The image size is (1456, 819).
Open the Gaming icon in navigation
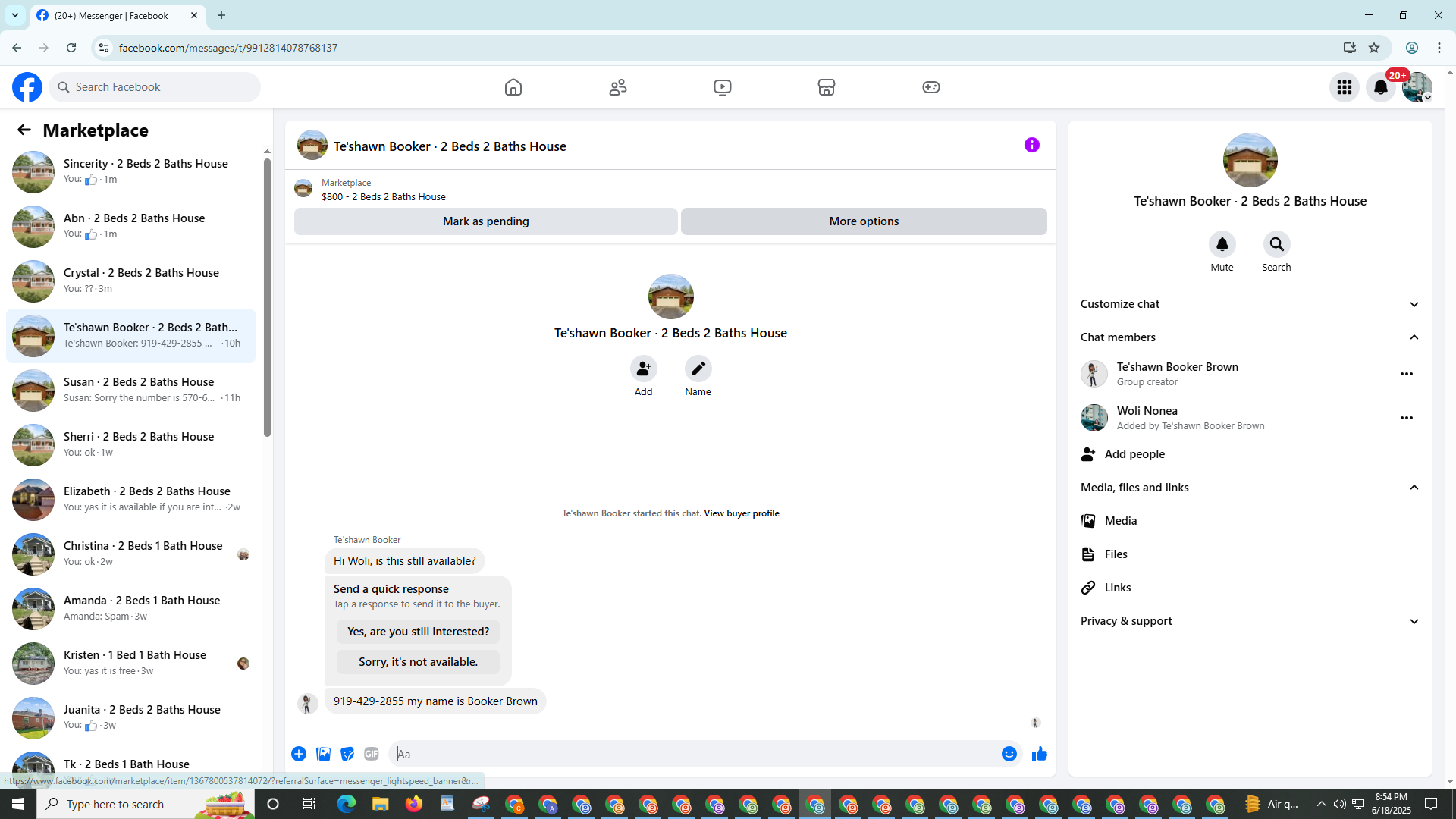(931, 87)
